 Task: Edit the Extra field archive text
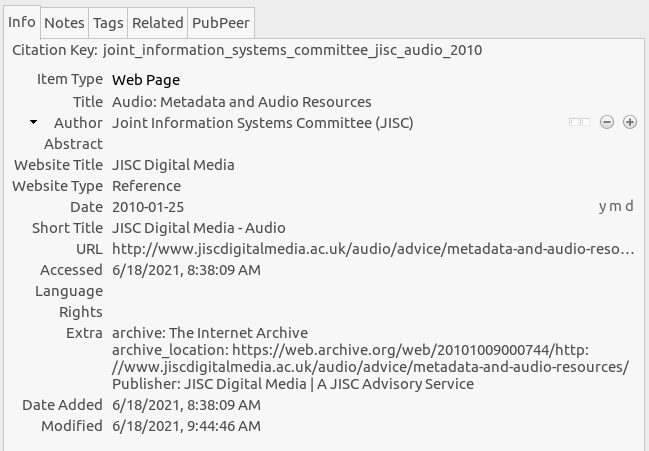(370, 358)
